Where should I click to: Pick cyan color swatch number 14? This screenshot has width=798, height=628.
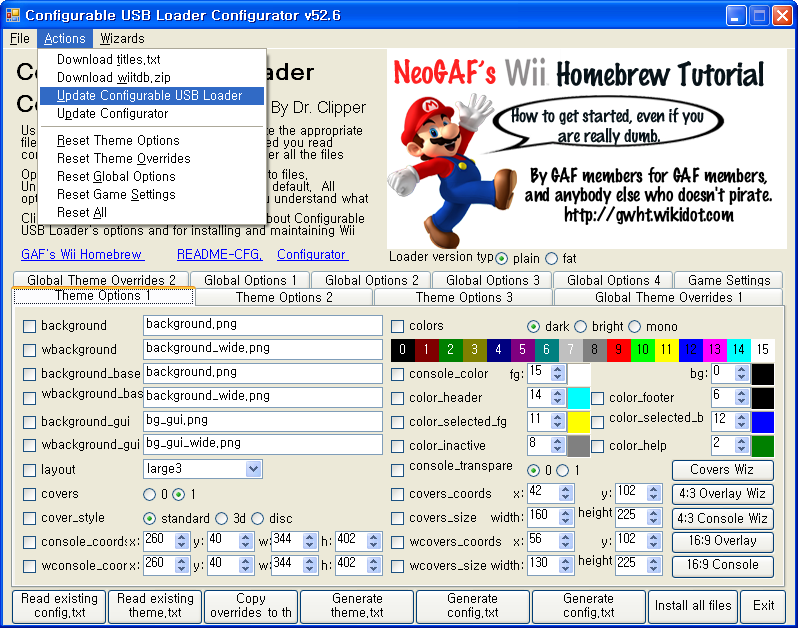point(738,350)
